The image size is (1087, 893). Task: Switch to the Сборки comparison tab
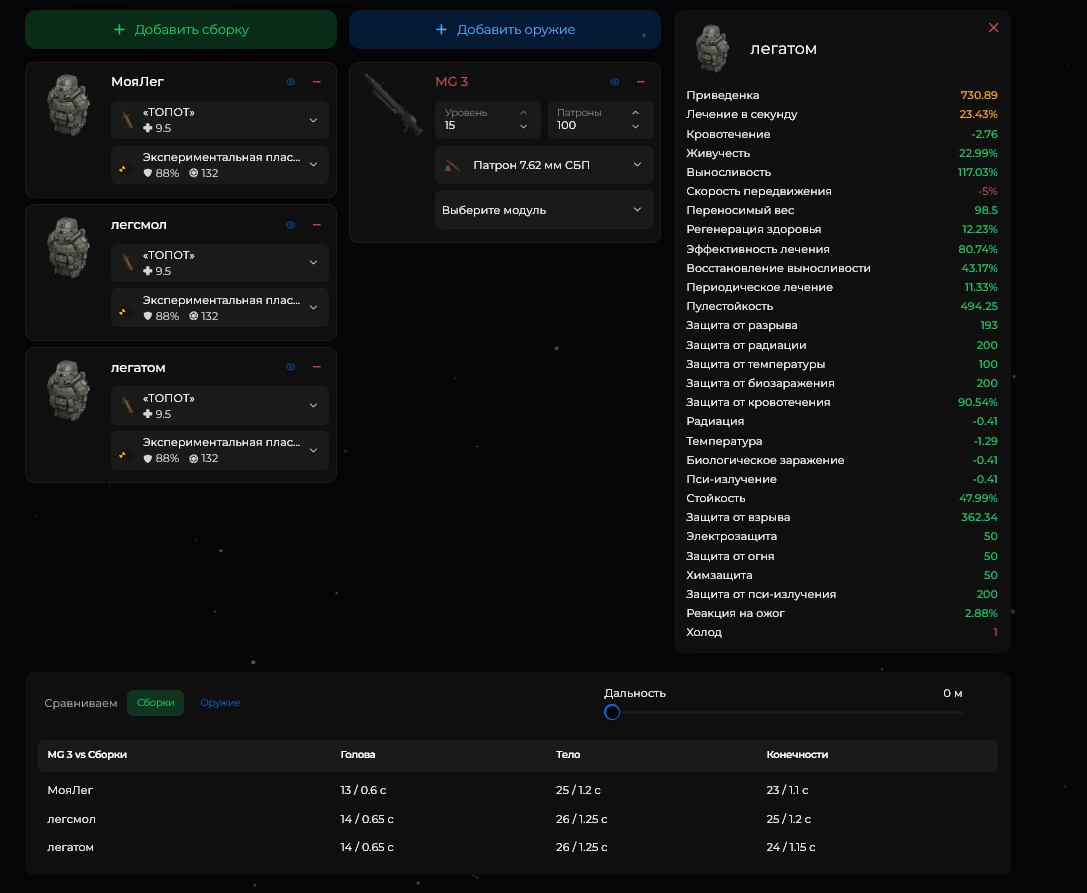155,702
